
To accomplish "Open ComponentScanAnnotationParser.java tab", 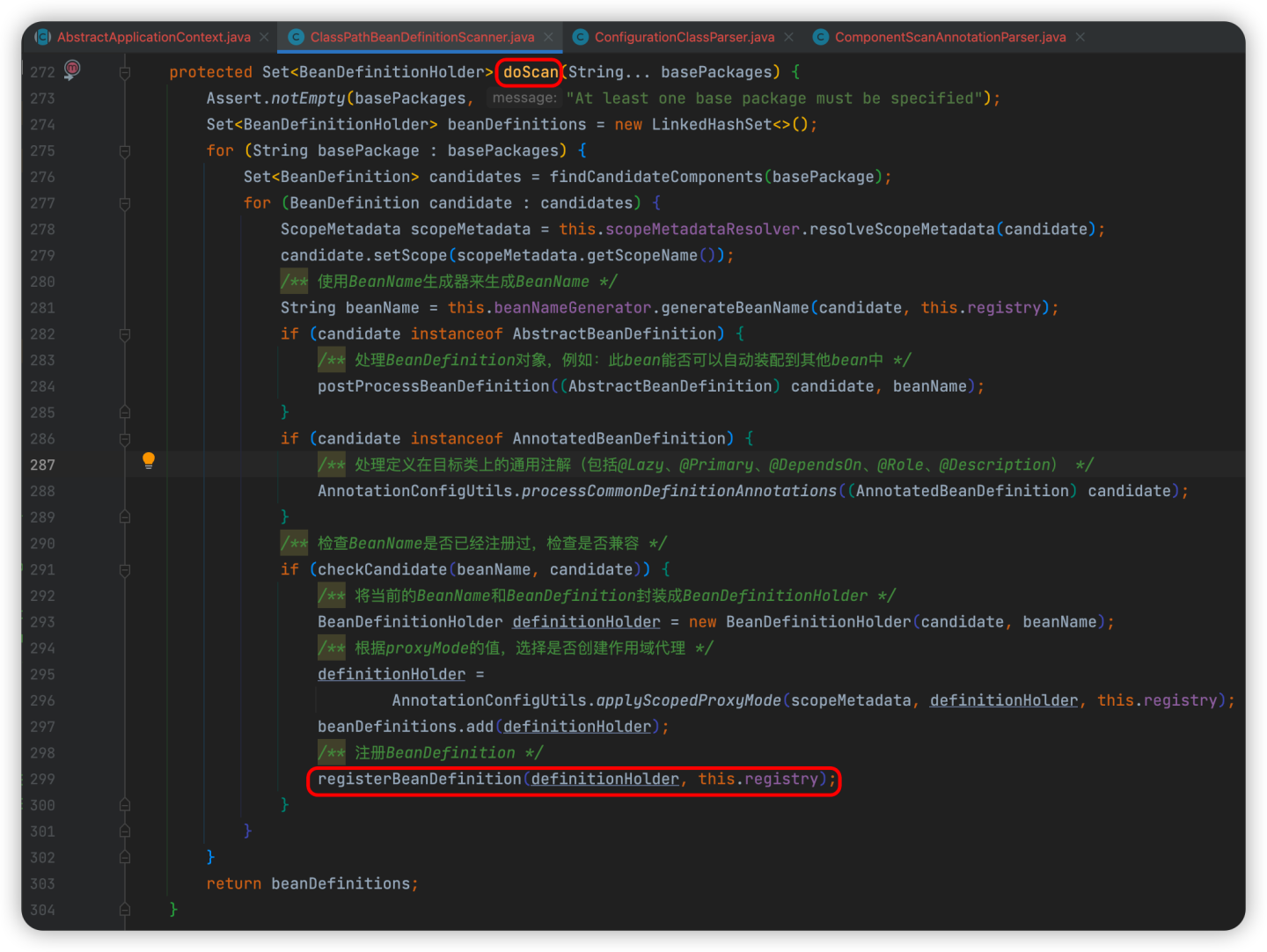I will point(949,37).
